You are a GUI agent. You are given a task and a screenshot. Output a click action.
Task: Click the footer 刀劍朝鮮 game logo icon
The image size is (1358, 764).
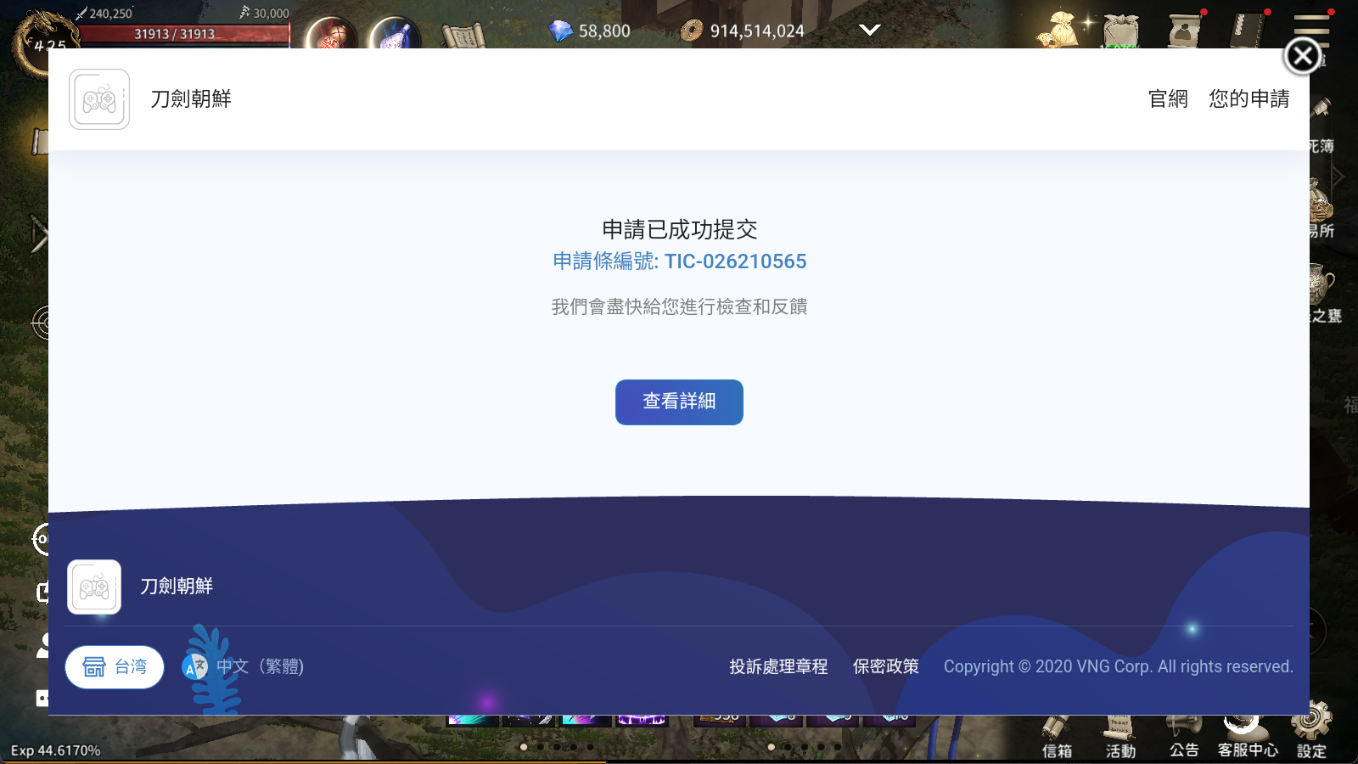point(94,587)
